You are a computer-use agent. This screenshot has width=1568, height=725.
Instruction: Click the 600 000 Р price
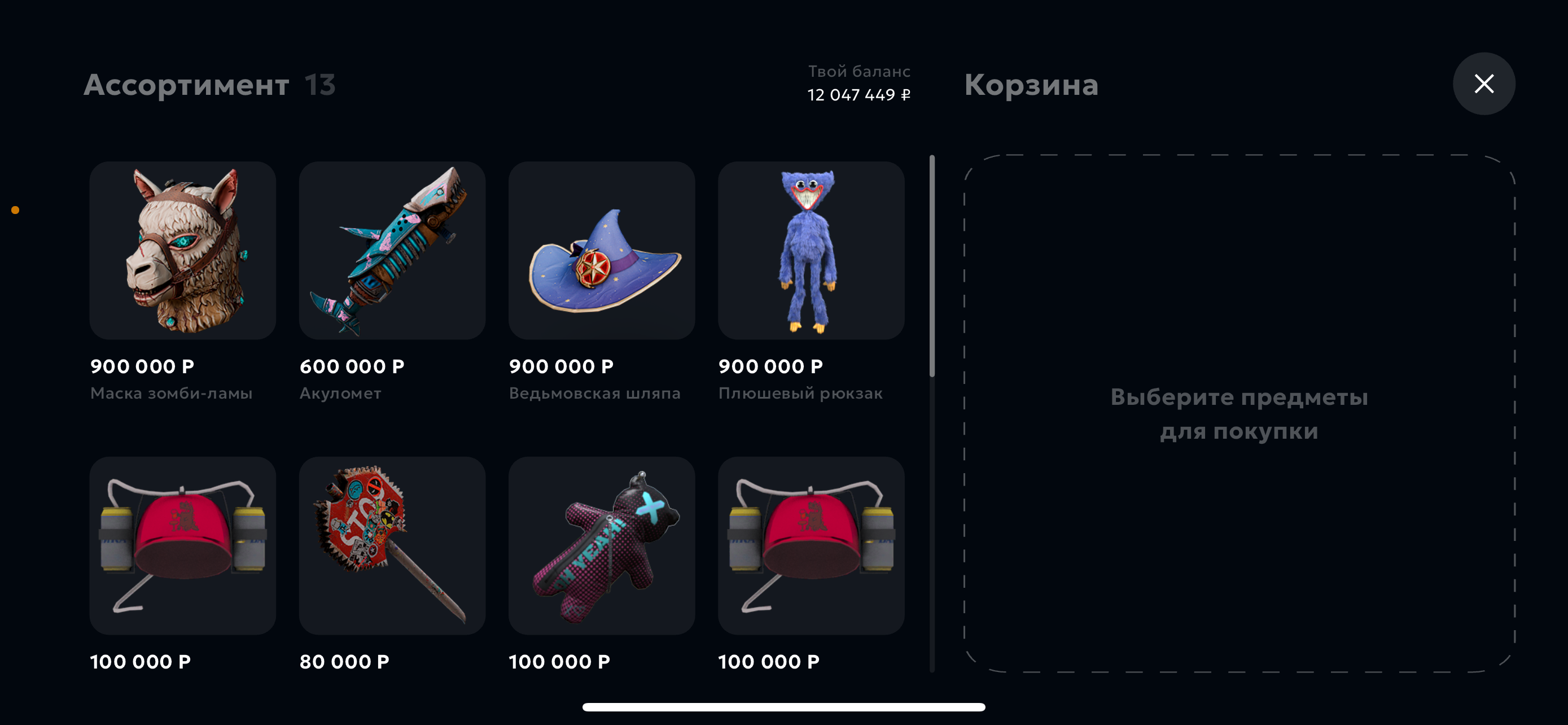[352, 366]
